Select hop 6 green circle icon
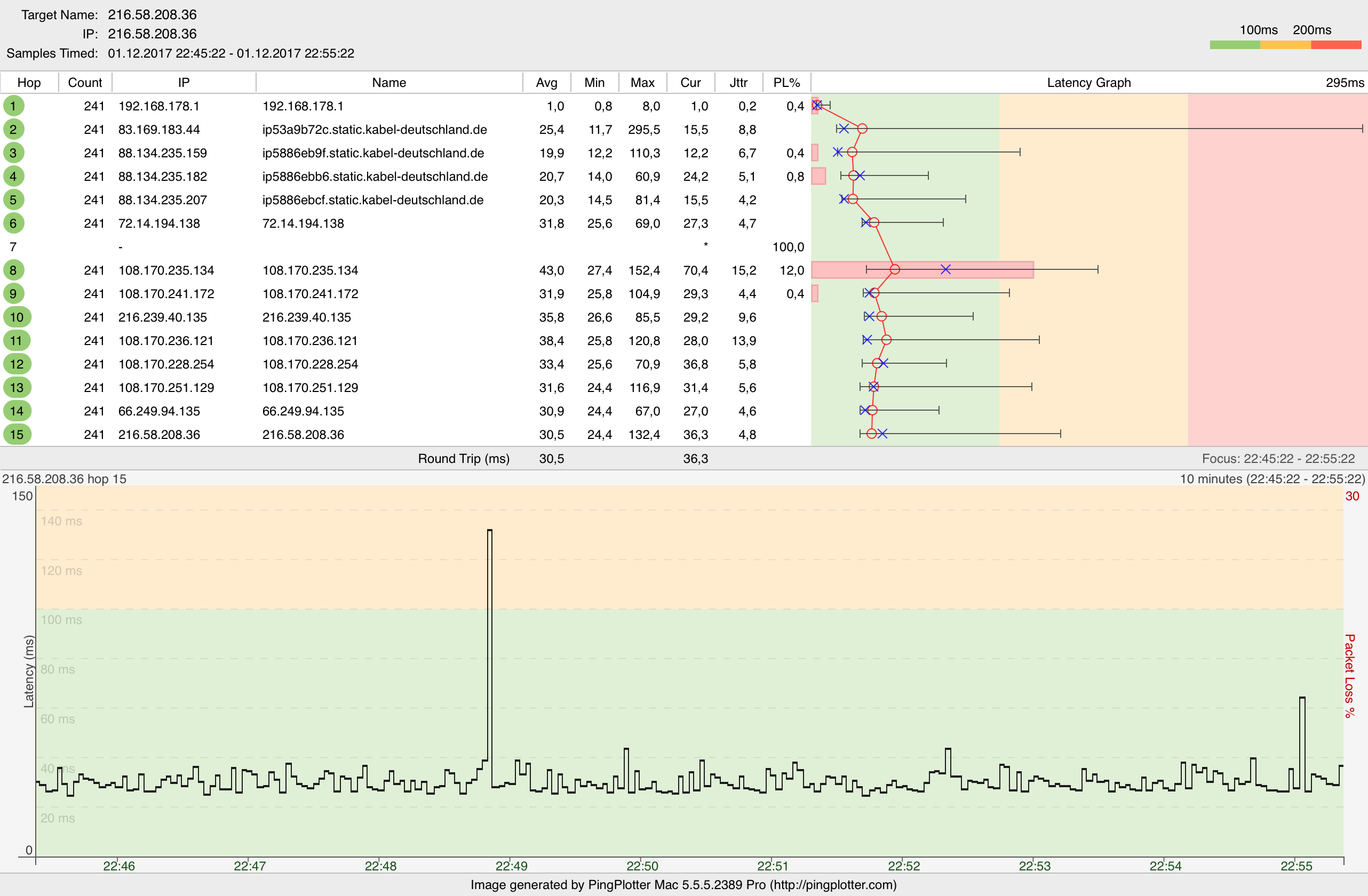The height and width of the screenshot is (896, 1368). (13, 223)
